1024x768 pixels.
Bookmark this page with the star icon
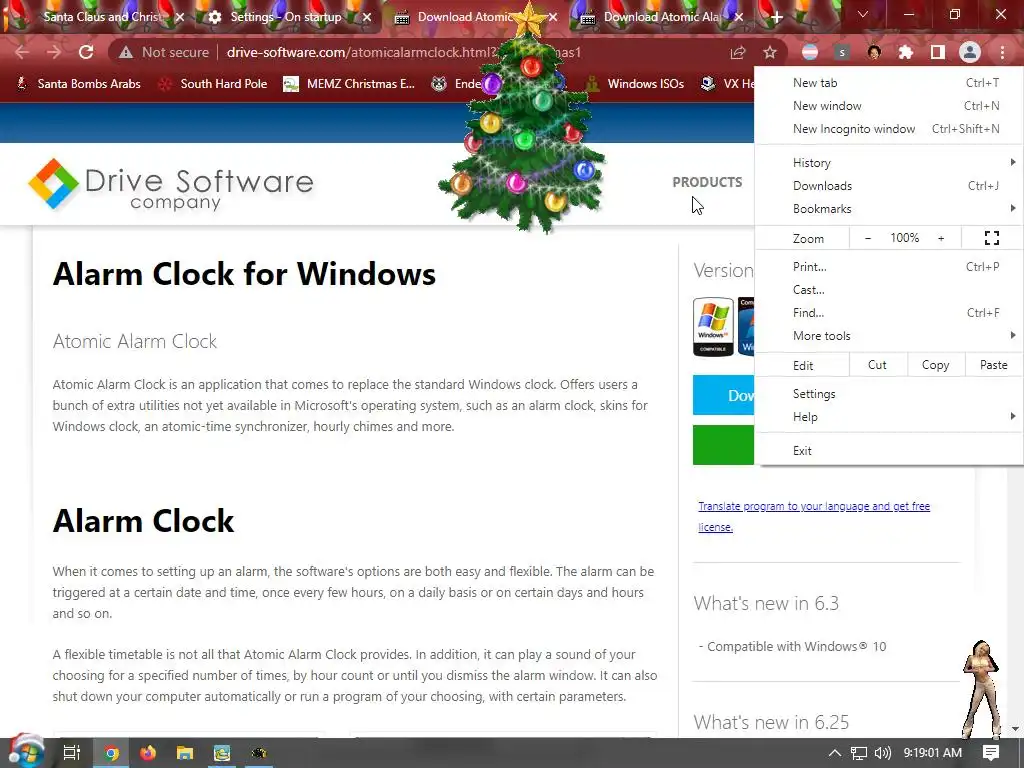[x=770, y=52]
